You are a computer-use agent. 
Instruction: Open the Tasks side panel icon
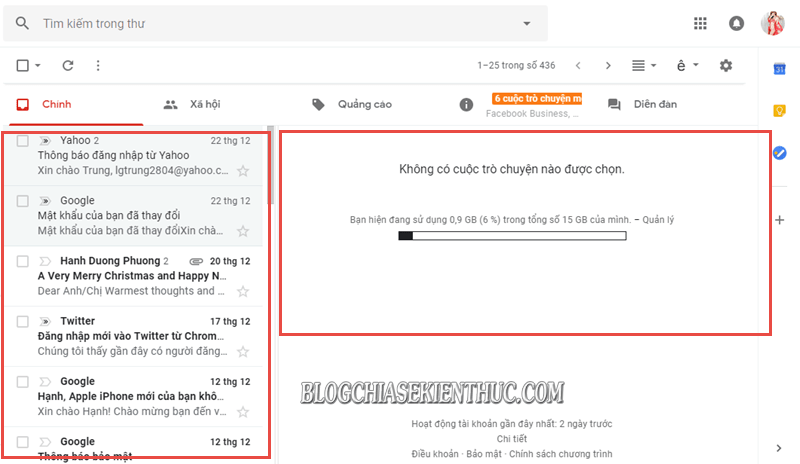(x=779, y=153)
